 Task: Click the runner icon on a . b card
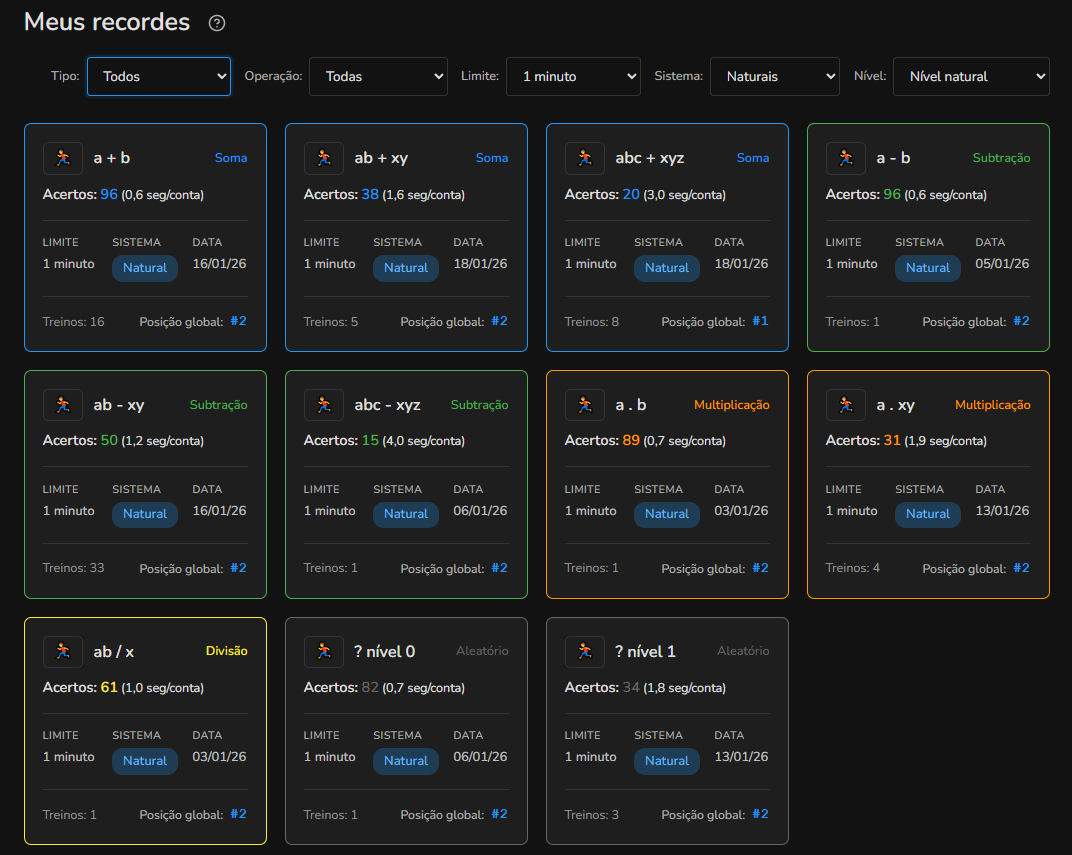click(x=585, y=405)
